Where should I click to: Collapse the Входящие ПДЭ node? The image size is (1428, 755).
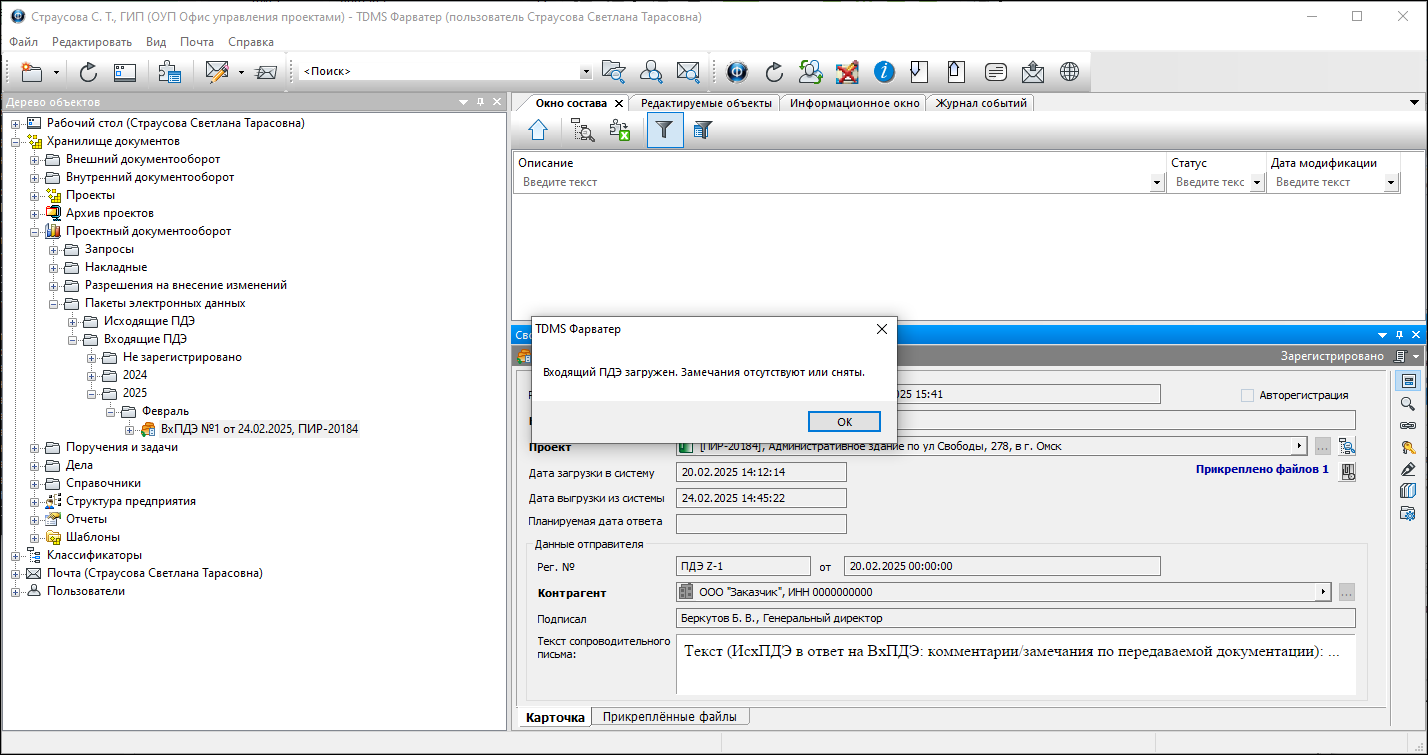[x=73, y=339]
